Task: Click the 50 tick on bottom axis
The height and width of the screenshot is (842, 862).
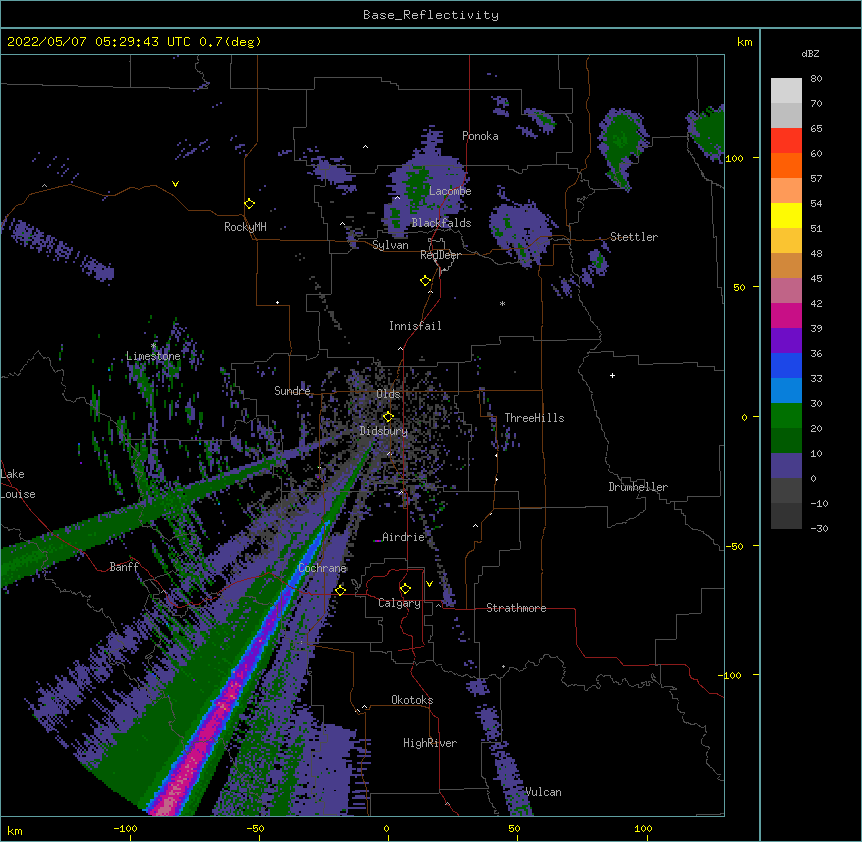Action: click(514, 828)
